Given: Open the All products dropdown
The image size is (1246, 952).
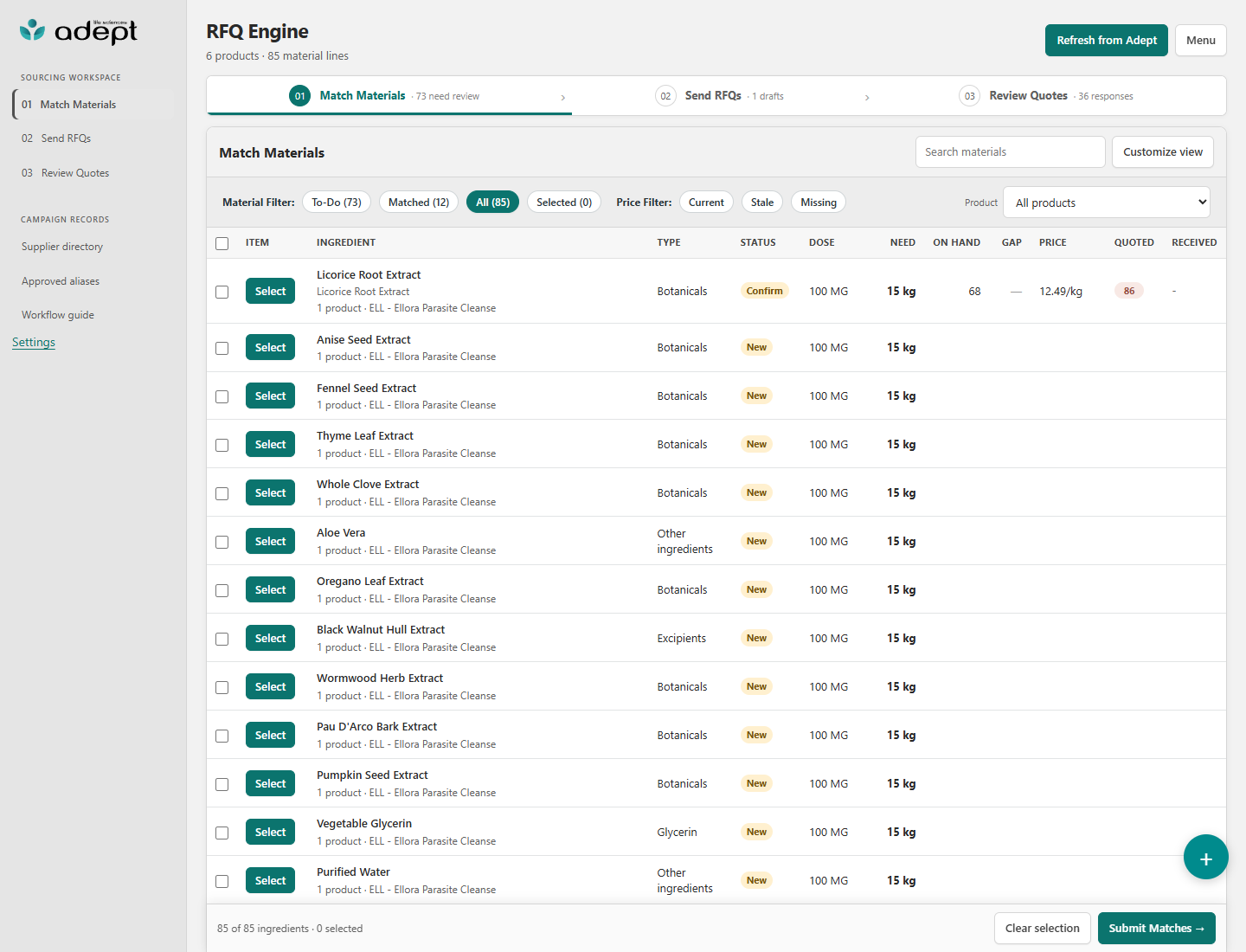Looking at the screenshot, I should click(x=1107, y=203).
